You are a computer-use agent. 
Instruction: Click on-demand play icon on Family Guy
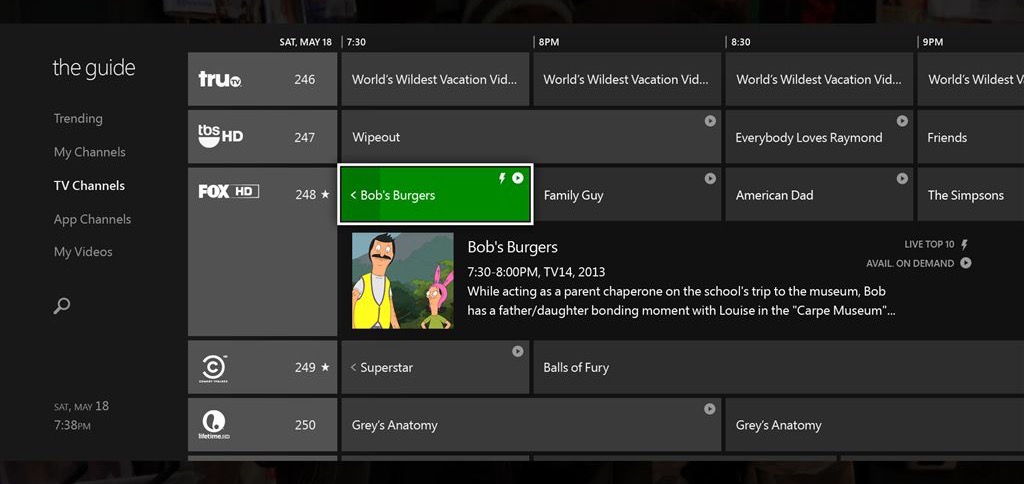tap(710, 178)
